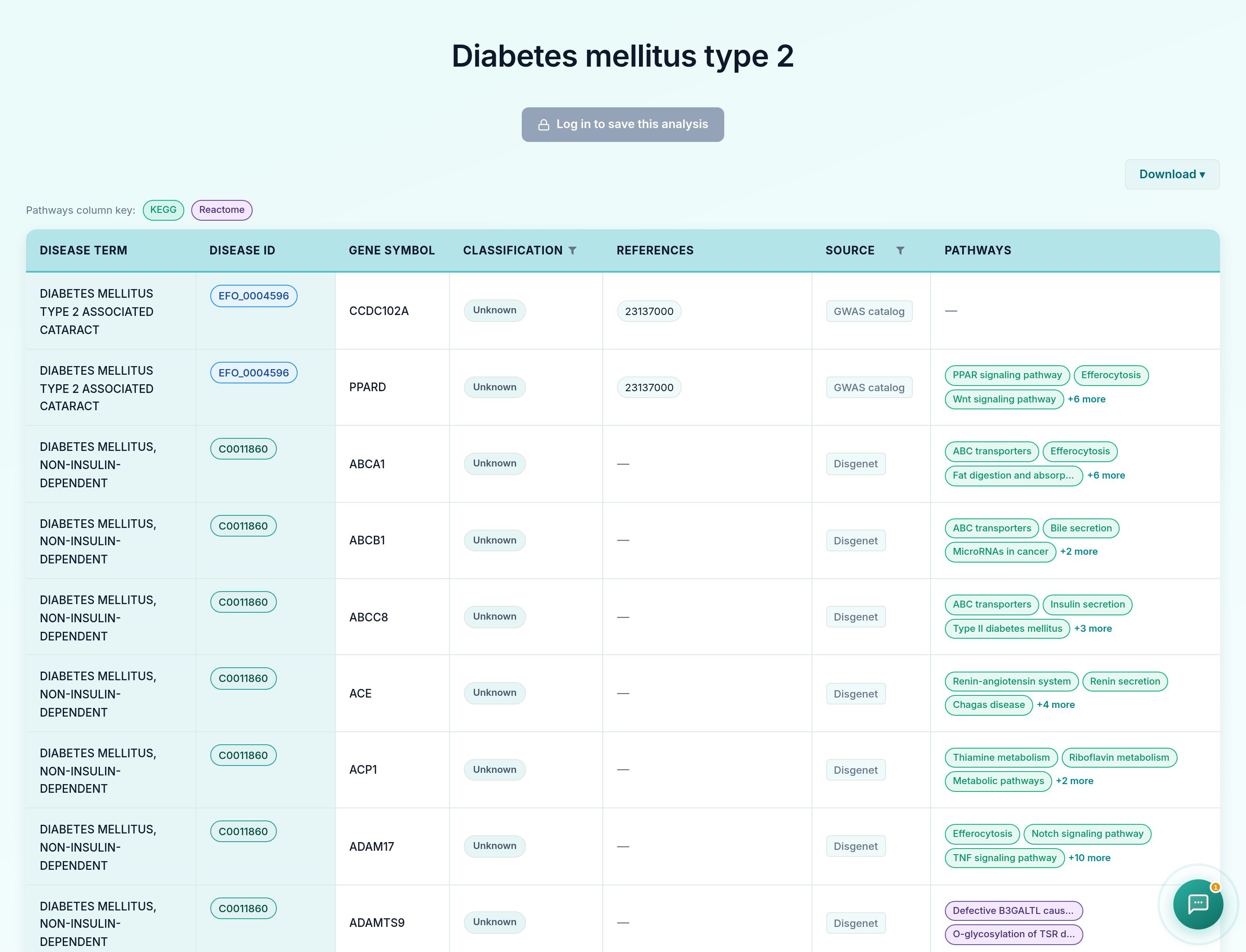Filter the Classification column
Screen dimensions: 1246x952
(x=573, y=251)
